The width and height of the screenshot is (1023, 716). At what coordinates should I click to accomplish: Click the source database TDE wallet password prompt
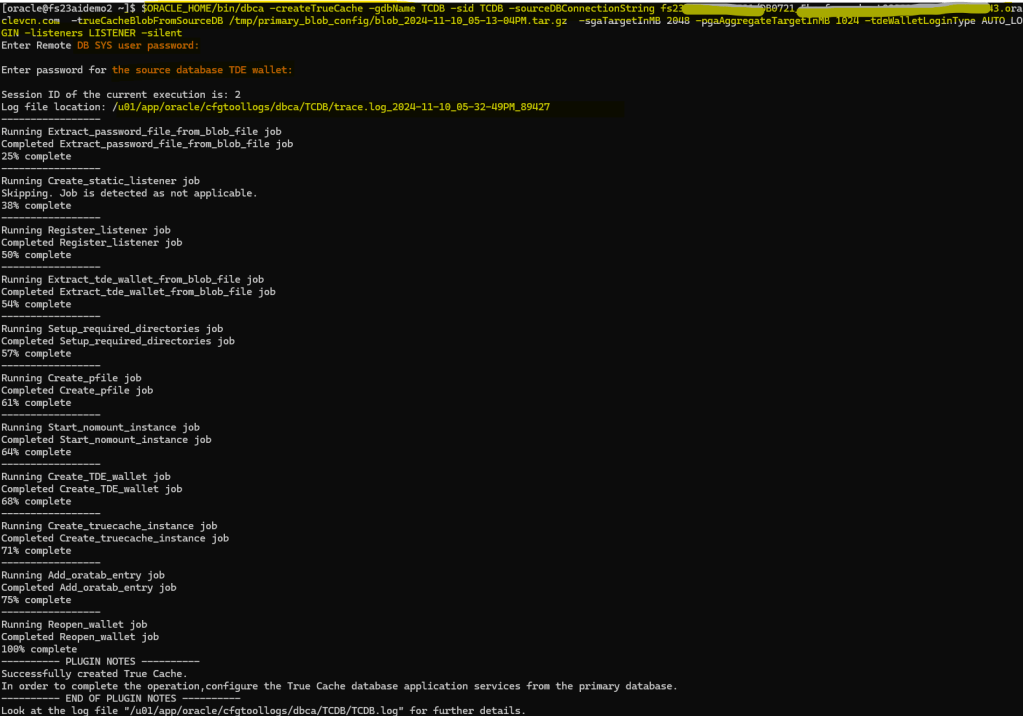pos(147,70)
